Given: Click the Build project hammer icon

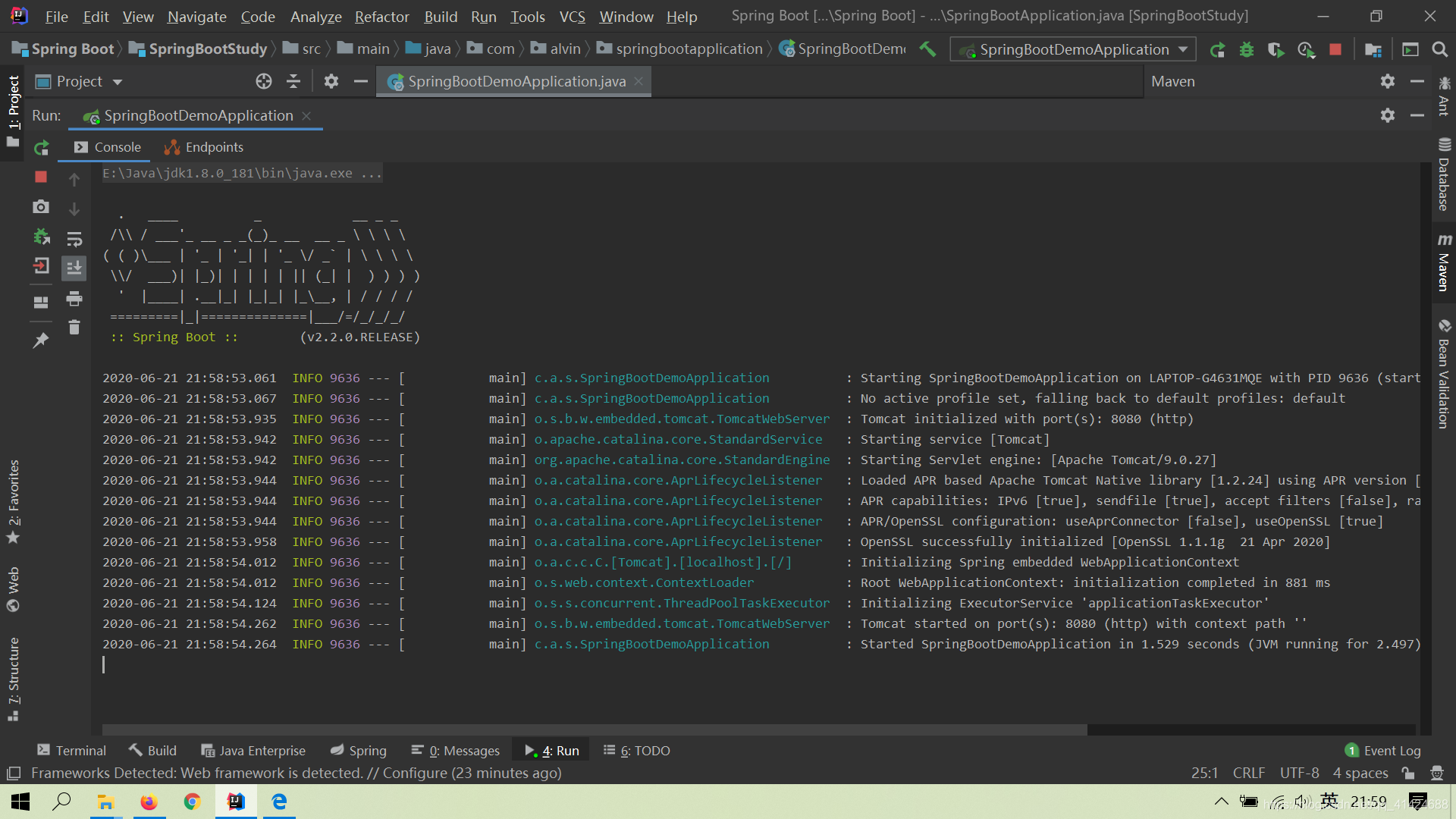Looking at the screenshot, I should click(x=927, y=49).
